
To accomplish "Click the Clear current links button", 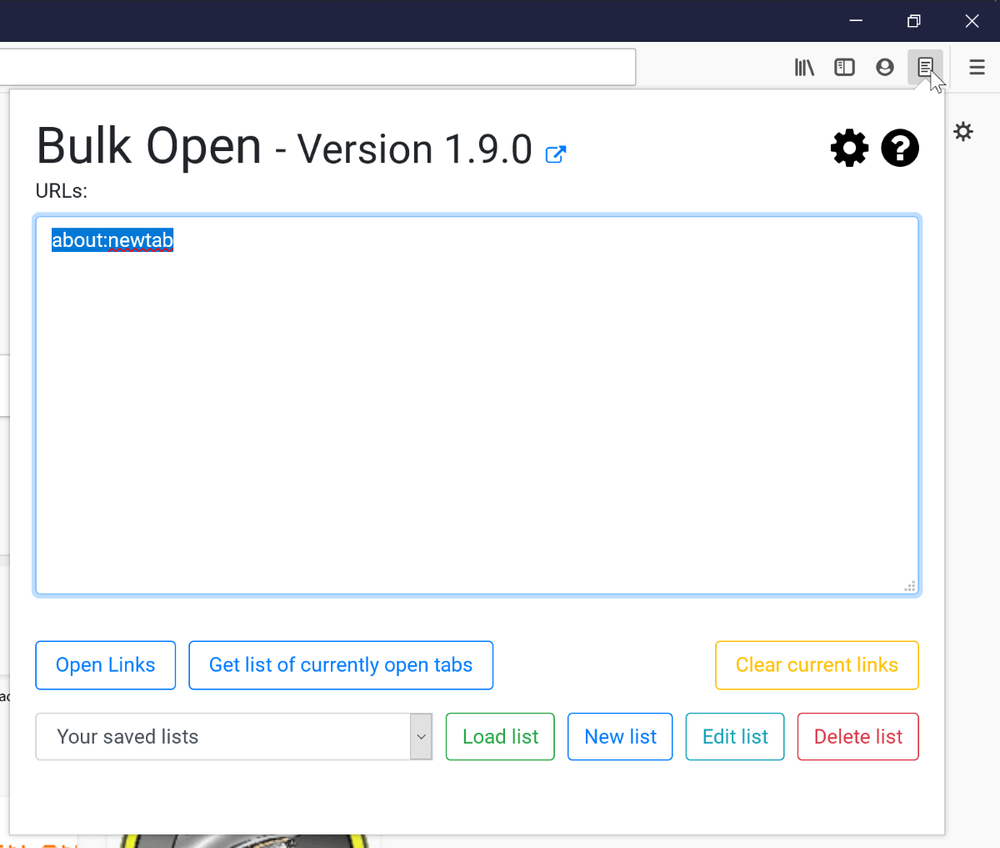I will point(817,665).
